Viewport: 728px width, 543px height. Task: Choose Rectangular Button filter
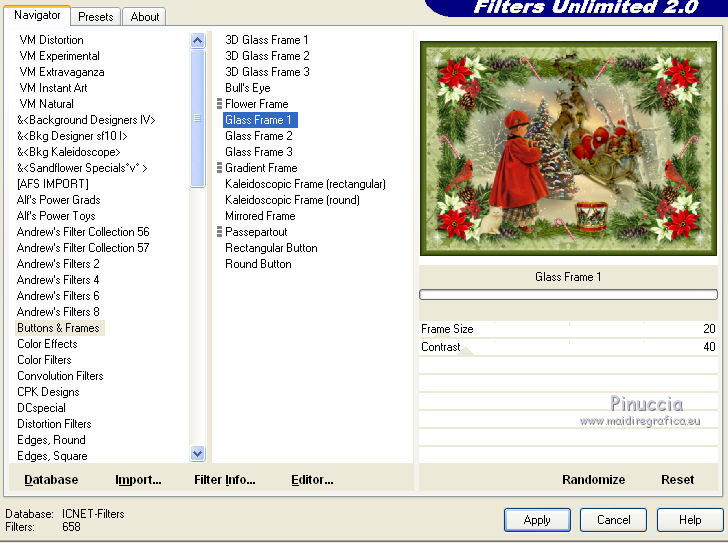point(271,248)
